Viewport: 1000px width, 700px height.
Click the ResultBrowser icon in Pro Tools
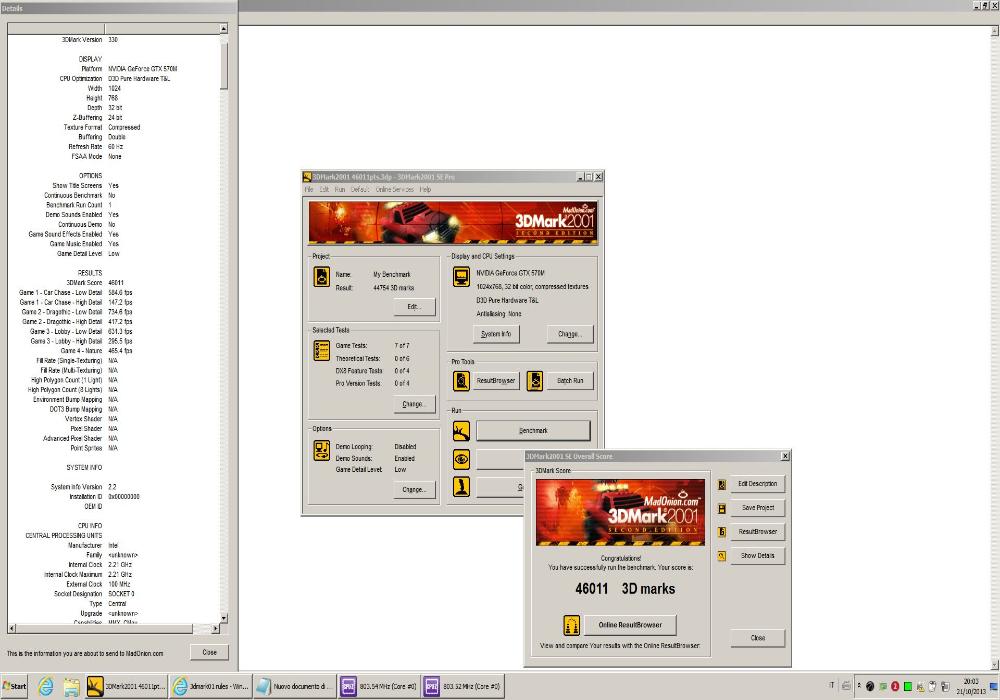(461, 381)
